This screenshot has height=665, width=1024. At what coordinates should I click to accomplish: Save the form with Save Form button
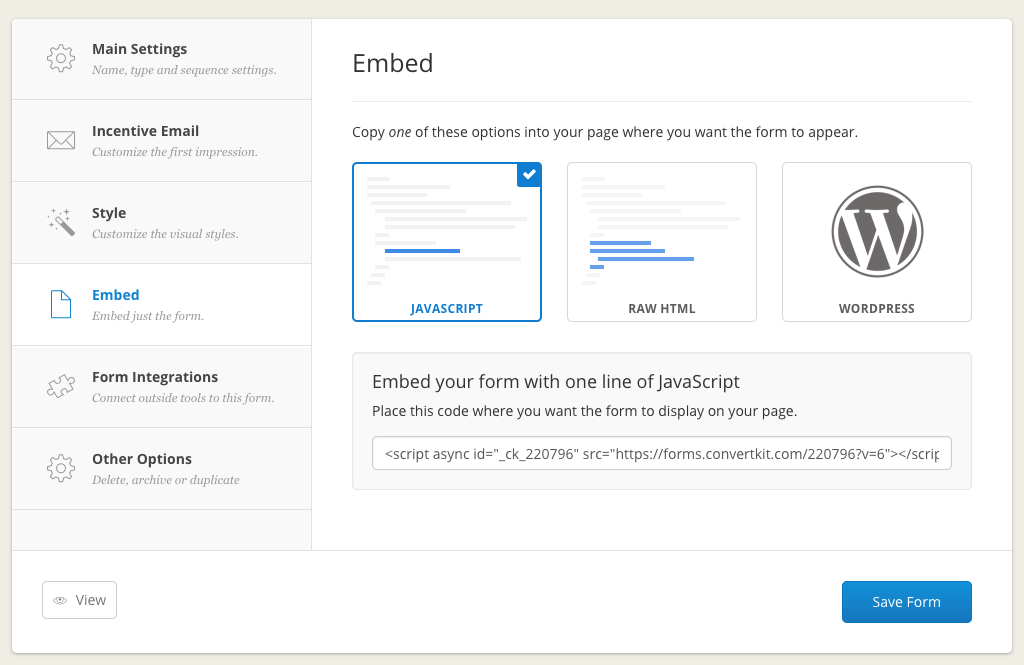coord(906,602)
